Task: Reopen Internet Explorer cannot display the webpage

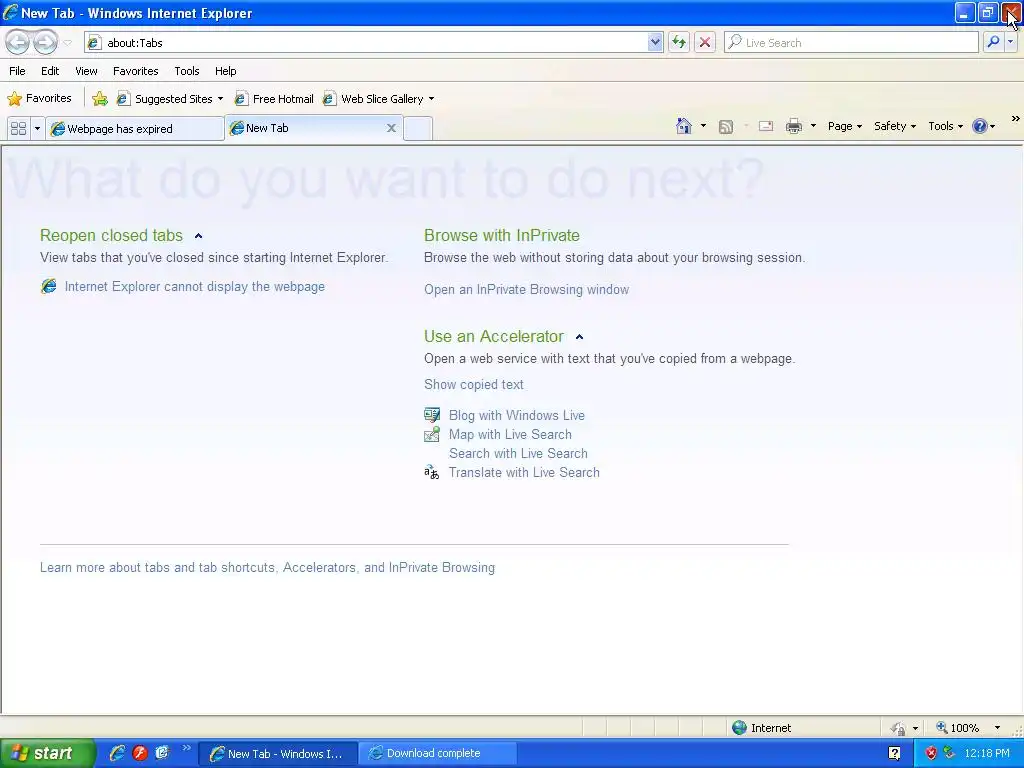Action: 194,287
